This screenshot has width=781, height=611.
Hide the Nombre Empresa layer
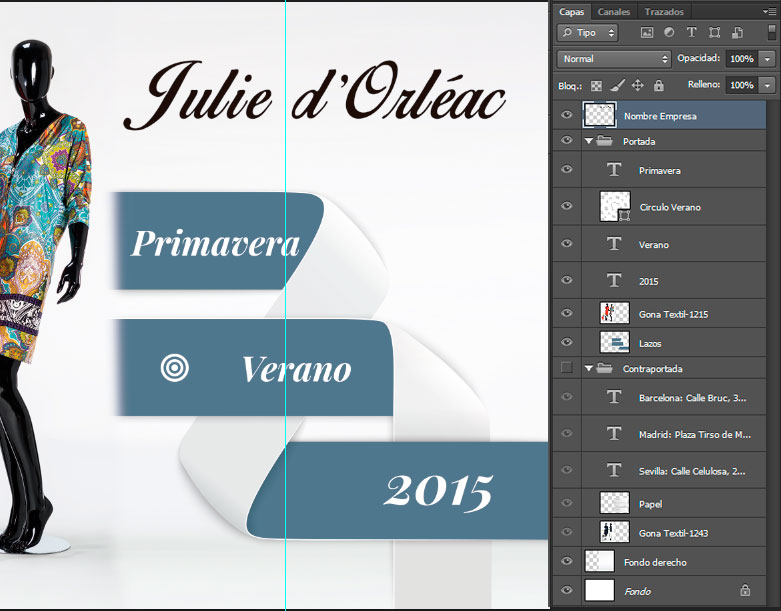click(x=566, y=116)
